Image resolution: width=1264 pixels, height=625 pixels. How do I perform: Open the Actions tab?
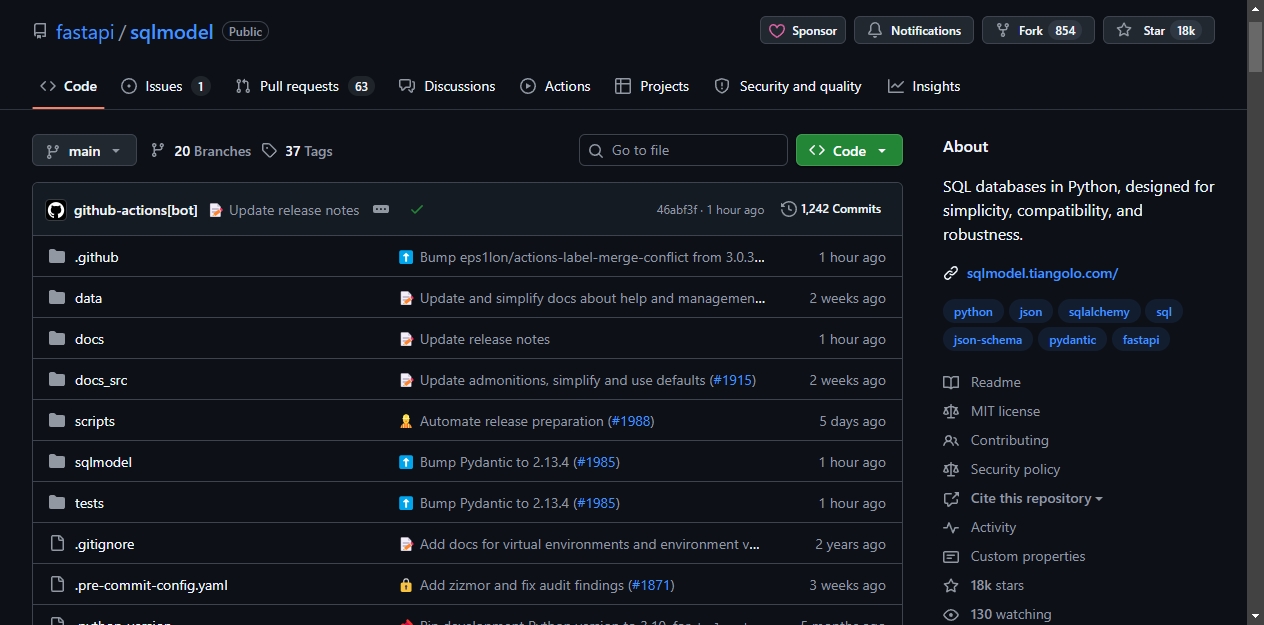[556, 86]
